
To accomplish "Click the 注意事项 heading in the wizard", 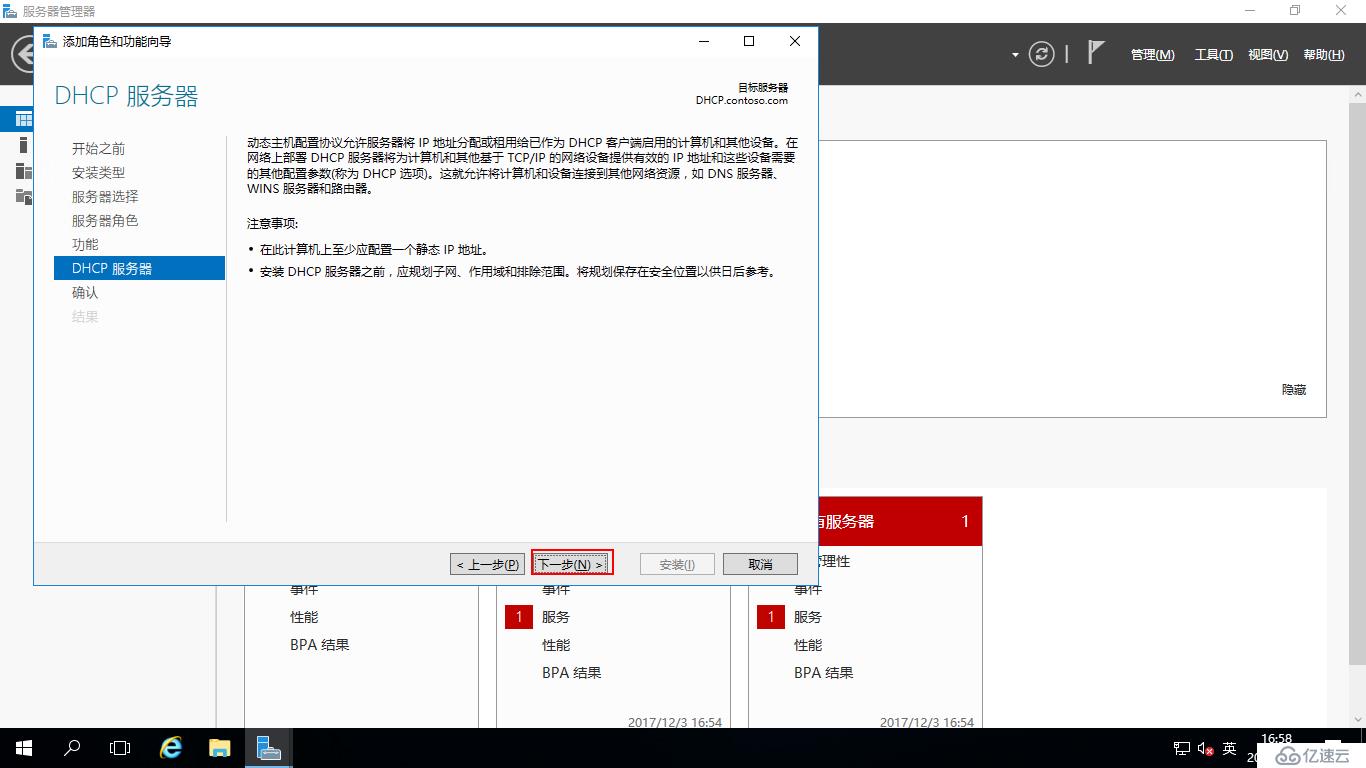I will click(272, 223).
